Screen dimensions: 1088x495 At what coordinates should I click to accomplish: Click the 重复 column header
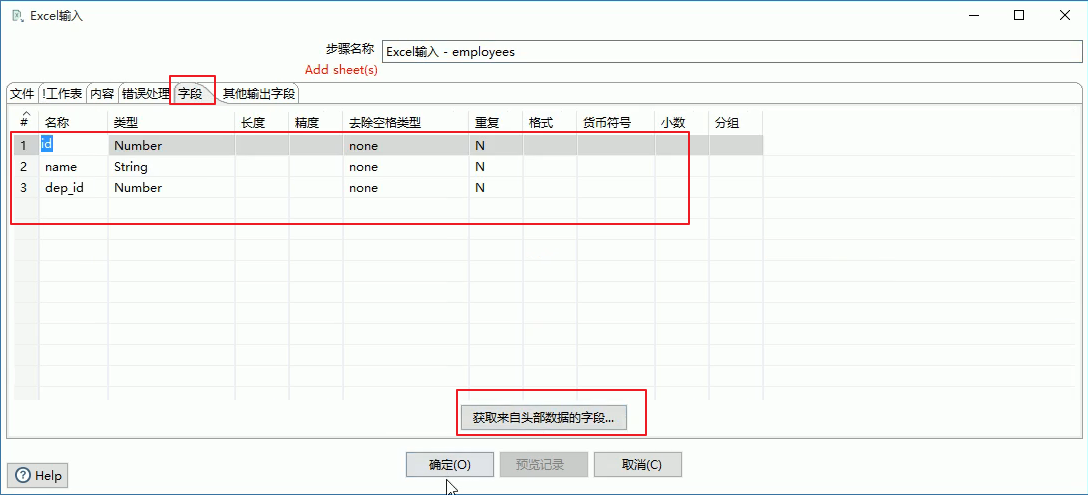tap(496, 123)
